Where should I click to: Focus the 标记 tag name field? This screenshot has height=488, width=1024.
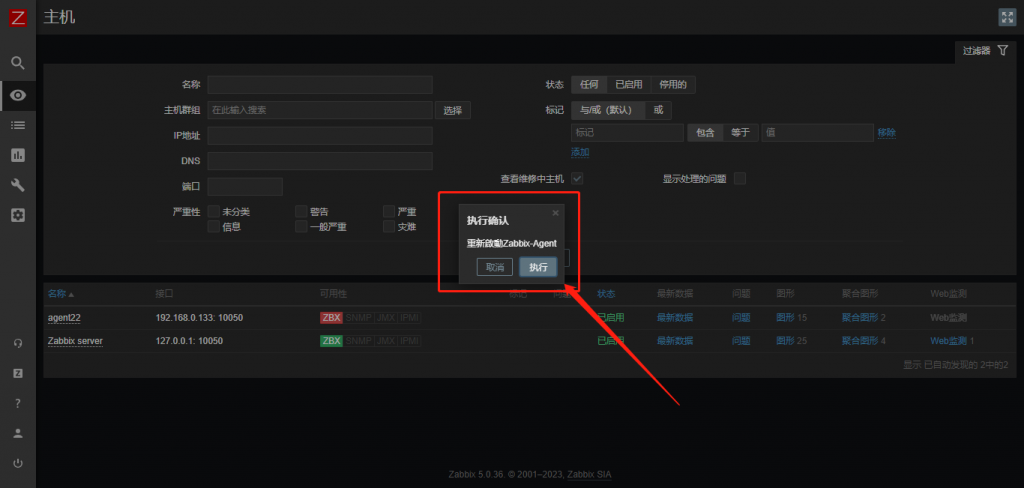pyautogui.click(x=628, y=133)
